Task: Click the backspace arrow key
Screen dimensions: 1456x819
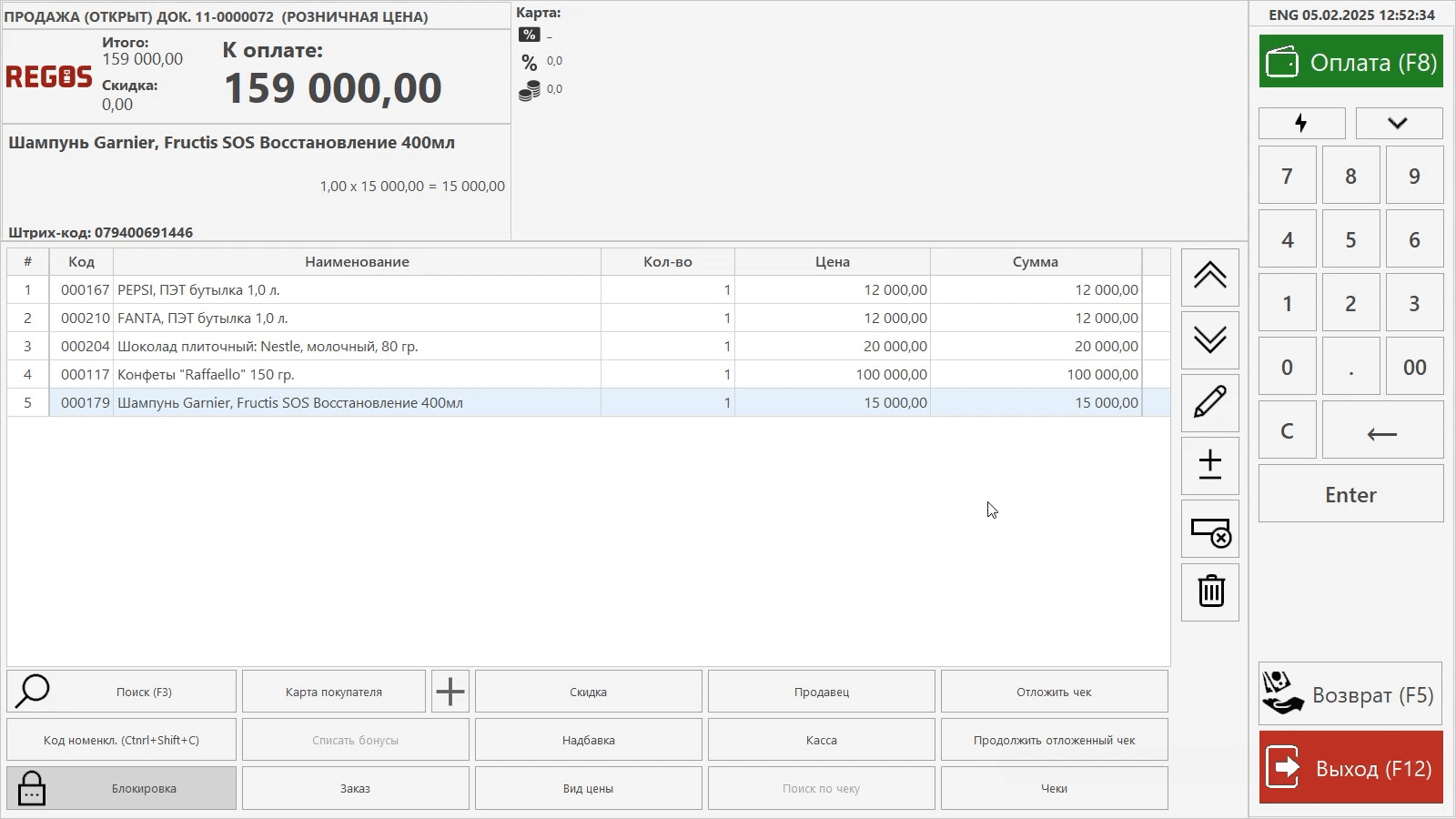Action: pyautogui.click(x=1382, y=430)
